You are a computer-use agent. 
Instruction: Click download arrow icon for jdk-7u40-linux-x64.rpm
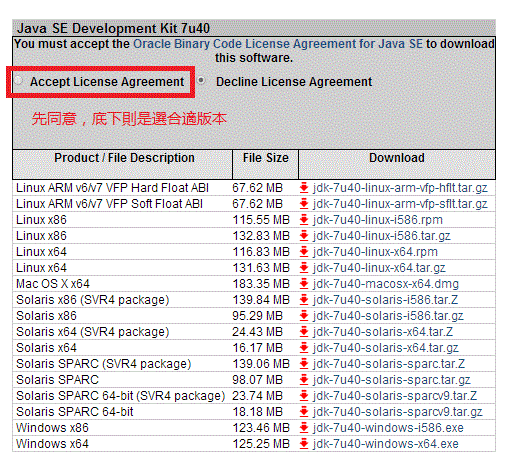coord(304,252)
